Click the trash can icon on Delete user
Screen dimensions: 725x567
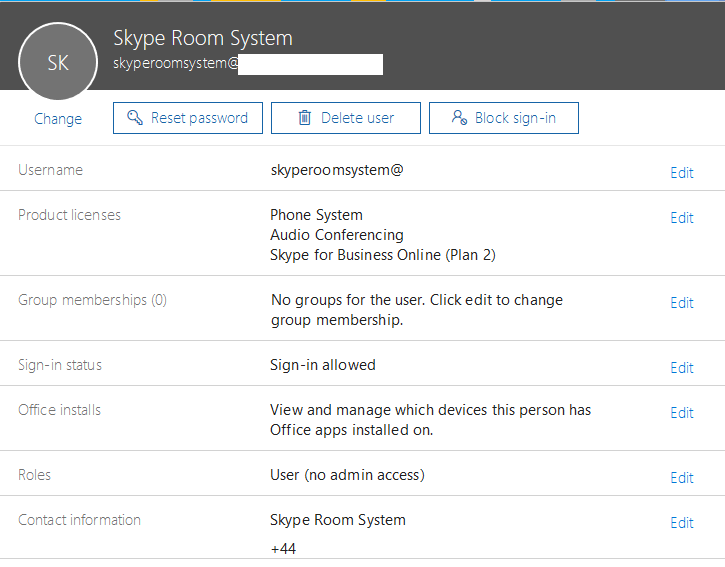point(304,117)
